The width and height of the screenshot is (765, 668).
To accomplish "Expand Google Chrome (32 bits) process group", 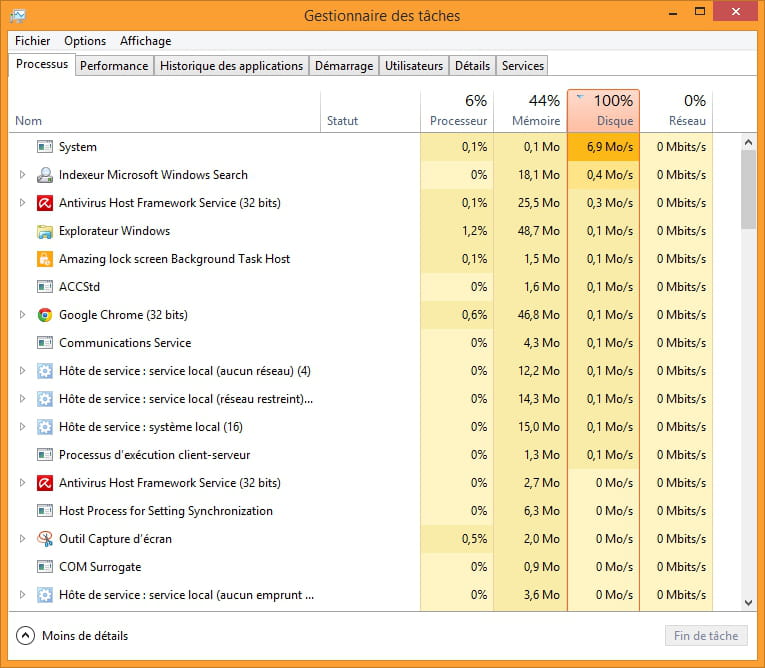I will [22, 315].
